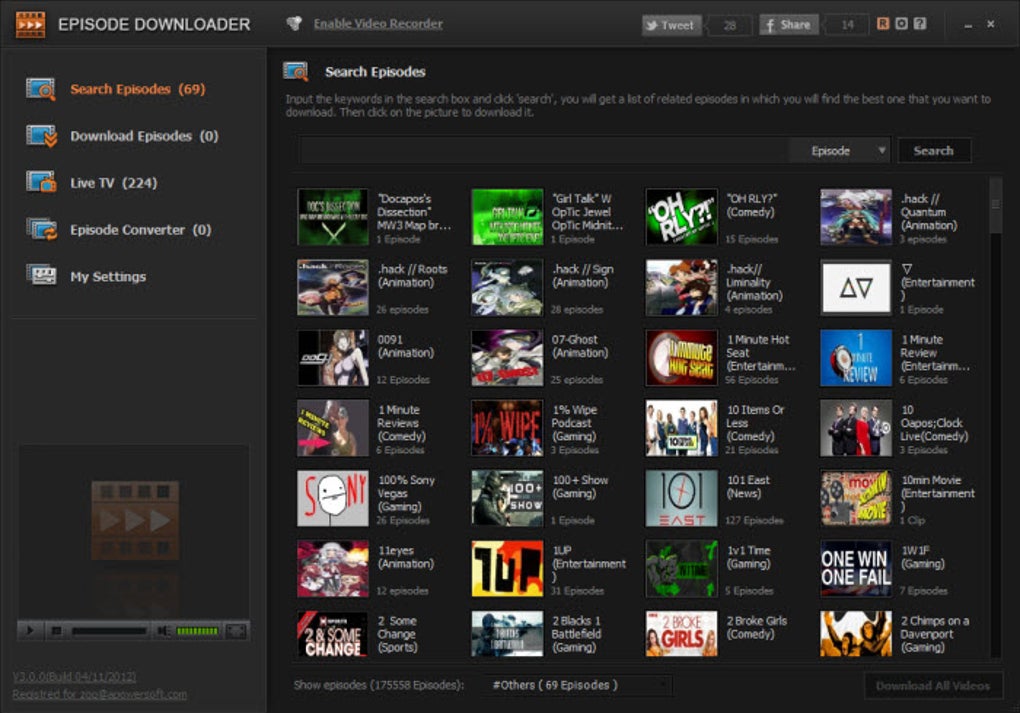
Task: Open 10 Items Or Less thumbnail
Action: click(x=681, y=427)
